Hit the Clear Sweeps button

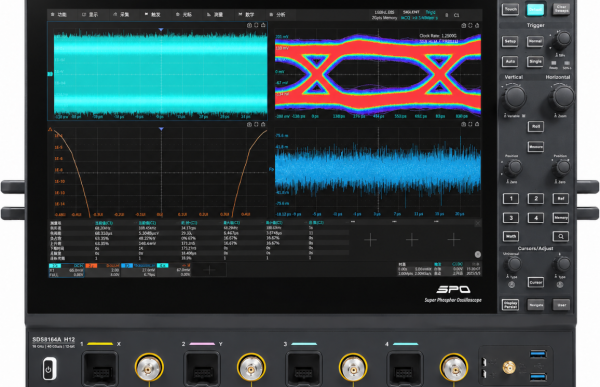click(561, 9)
